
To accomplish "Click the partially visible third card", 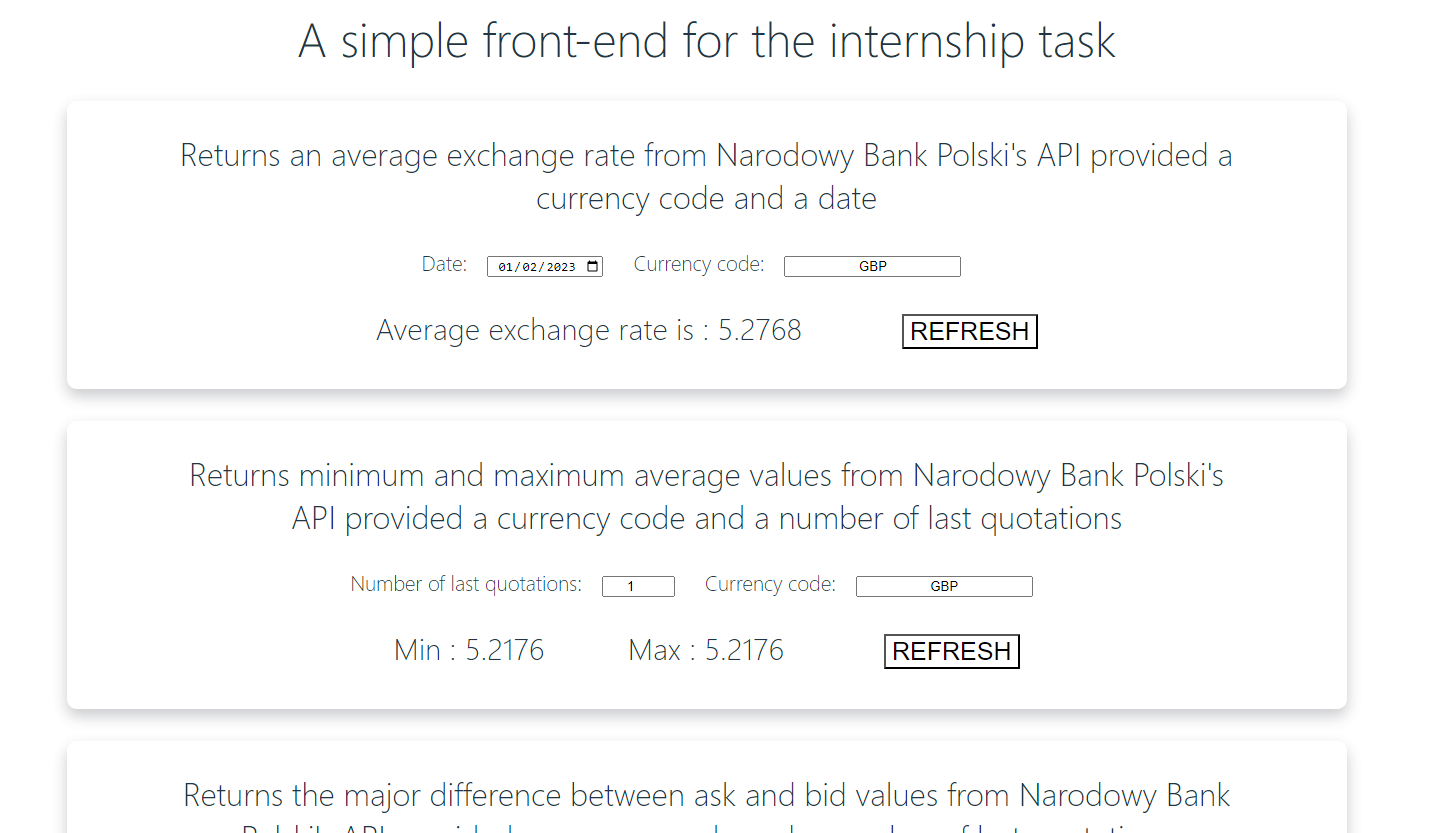I will (705, 795).
